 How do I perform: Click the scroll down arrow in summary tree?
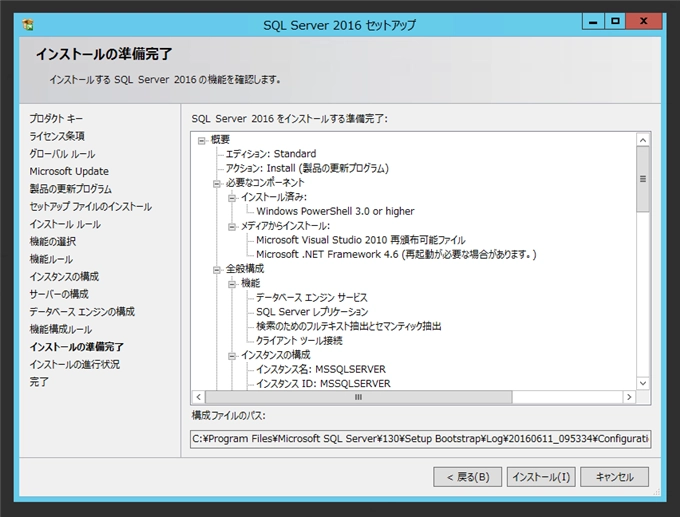(643, 383)
